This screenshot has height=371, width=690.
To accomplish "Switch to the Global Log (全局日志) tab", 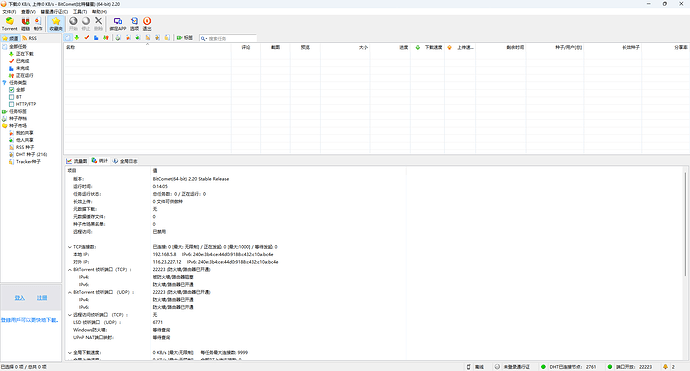I will coord(125,161).
